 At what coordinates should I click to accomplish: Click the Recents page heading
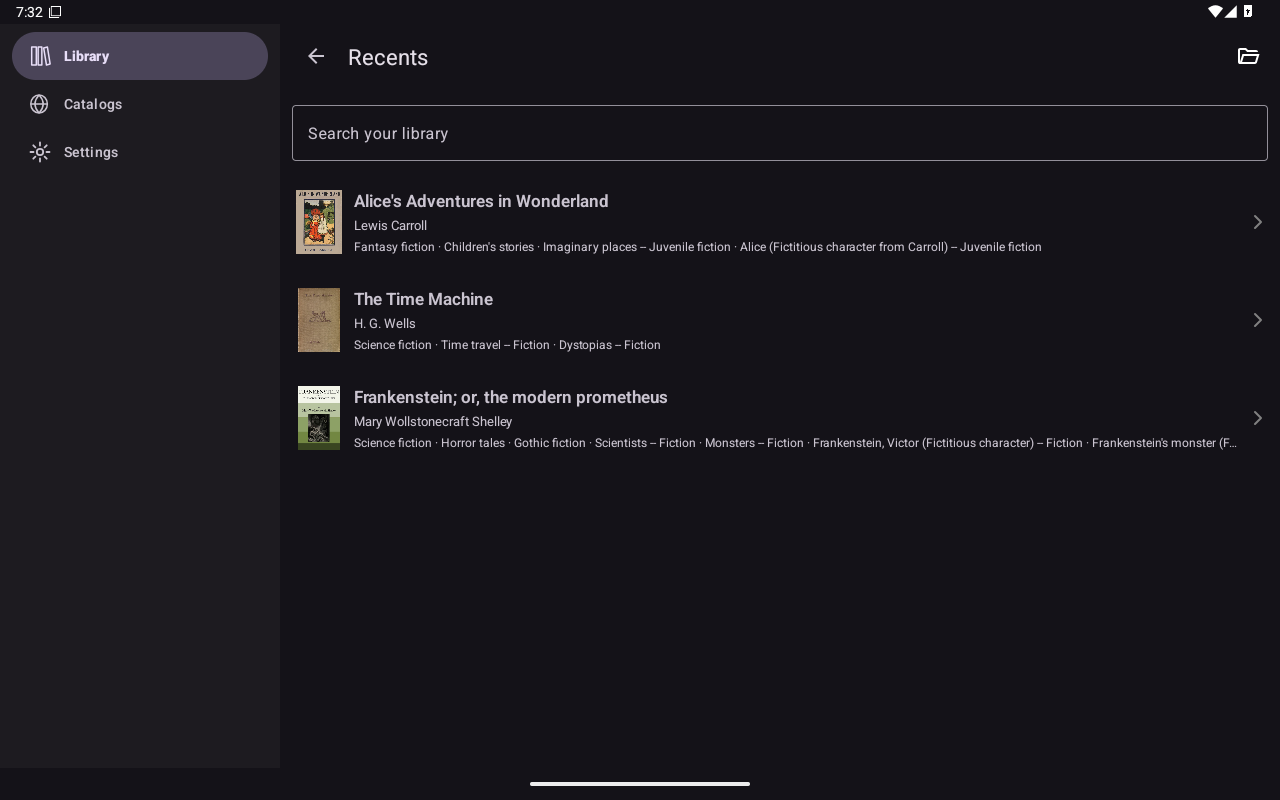[388, 57]
